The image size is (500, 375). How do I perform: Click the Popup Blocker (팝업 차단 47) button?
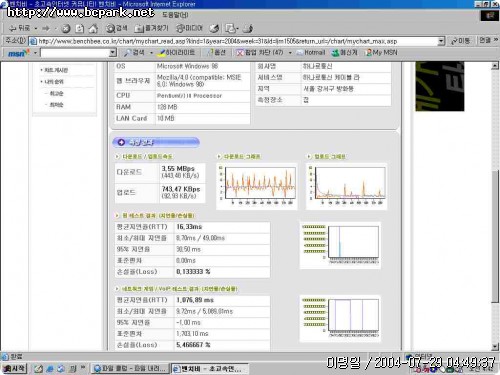click(x=260, y=52)
